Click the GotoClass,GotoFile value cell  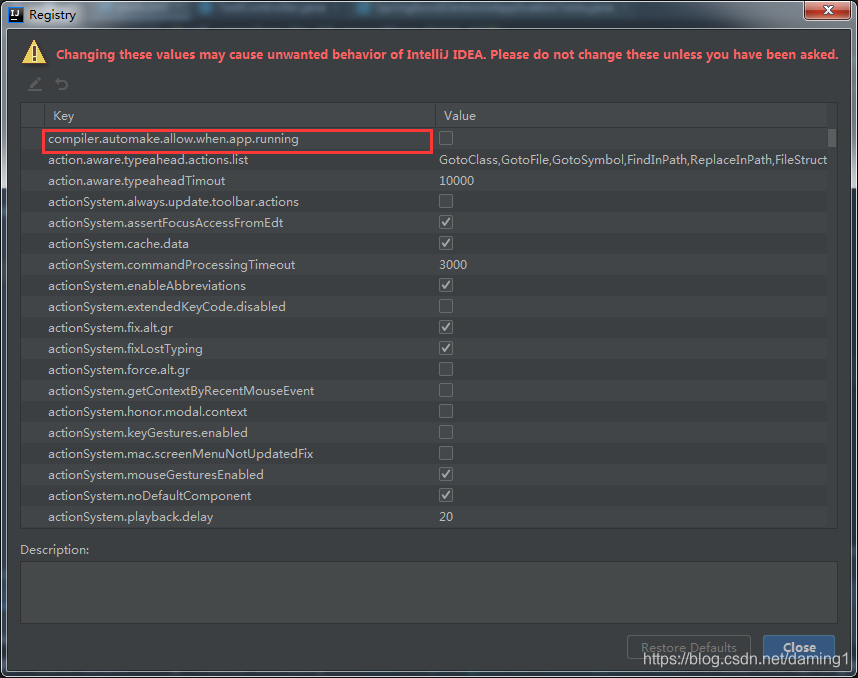point(633,160)
